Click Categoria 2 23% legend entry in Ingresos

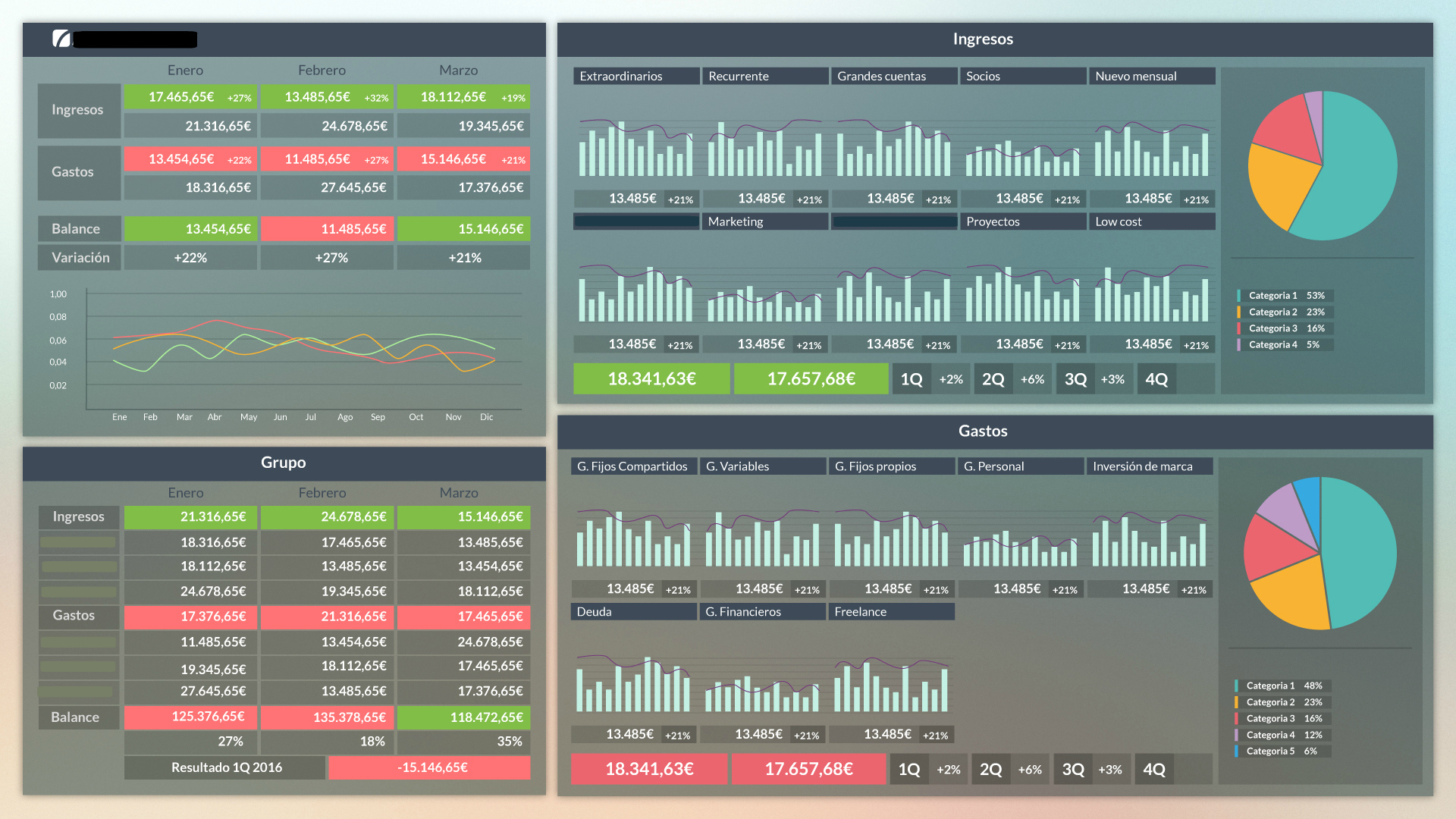(1285, 312)
